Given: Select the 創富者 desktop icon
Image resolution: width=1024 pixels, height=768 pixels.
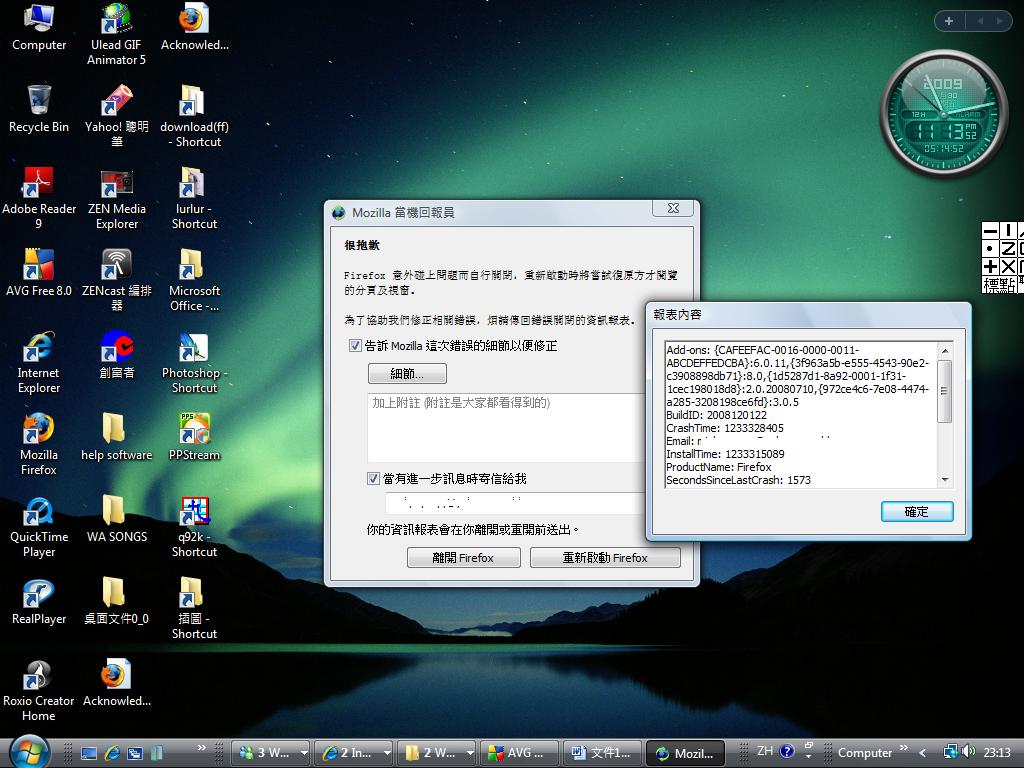Looking at the screenshot, I should [x=116, y=355].
